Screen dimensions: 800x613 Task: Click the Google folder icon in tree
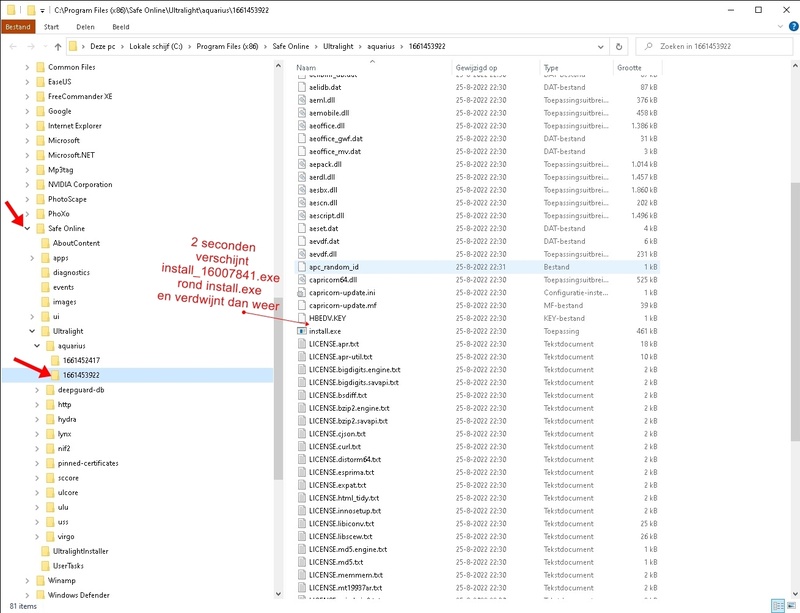40,111
